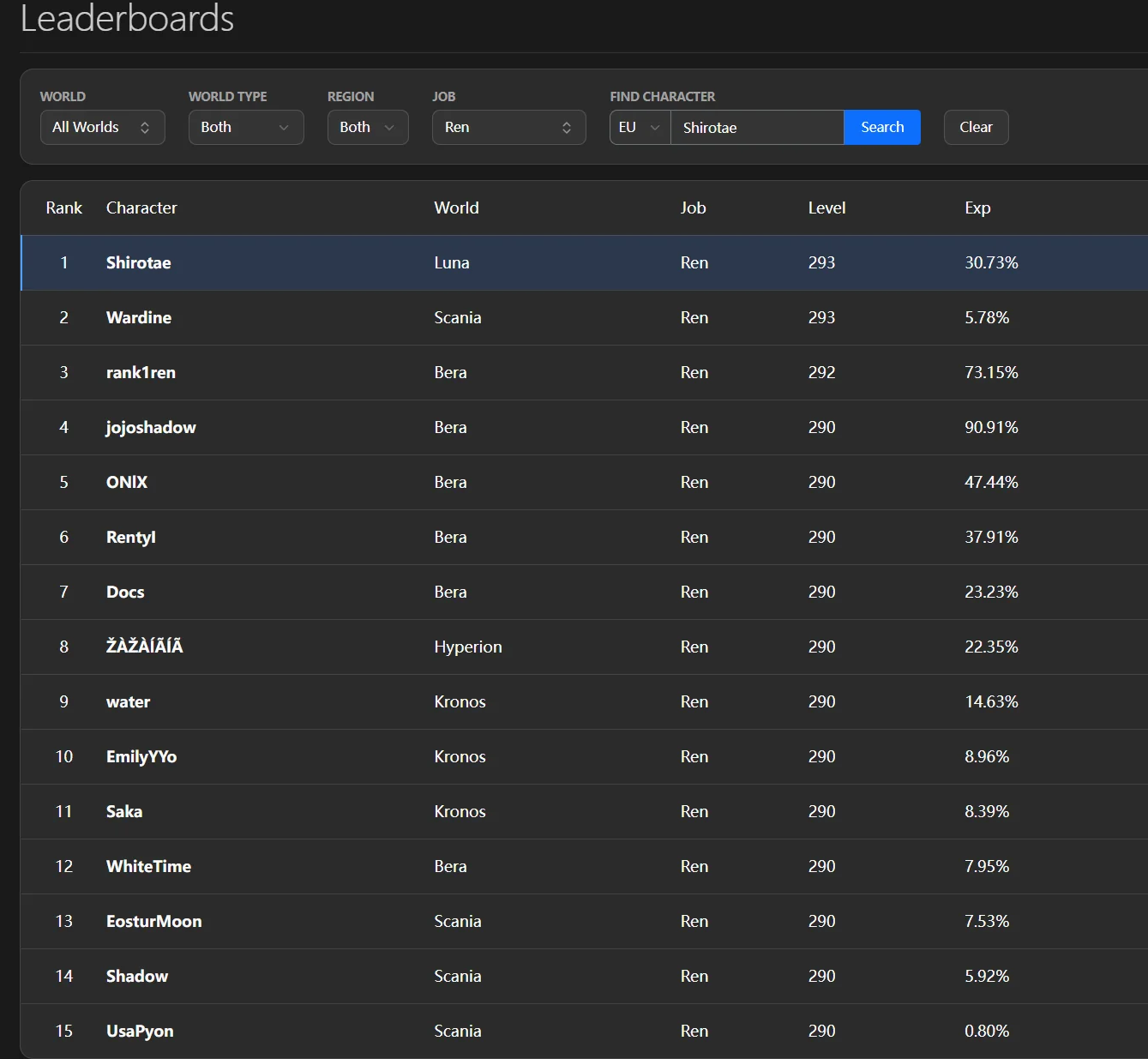Viewport: 1148px width, 1059px height.
Task: Click the Luna world cell in Shirotae's row
Action: coord(452,263)
